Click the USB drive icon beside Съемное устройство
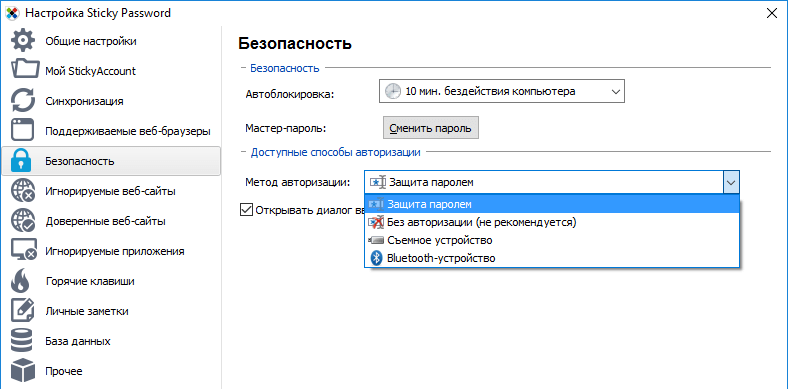Screen dimensions: 788x389 tap(376, 240)
